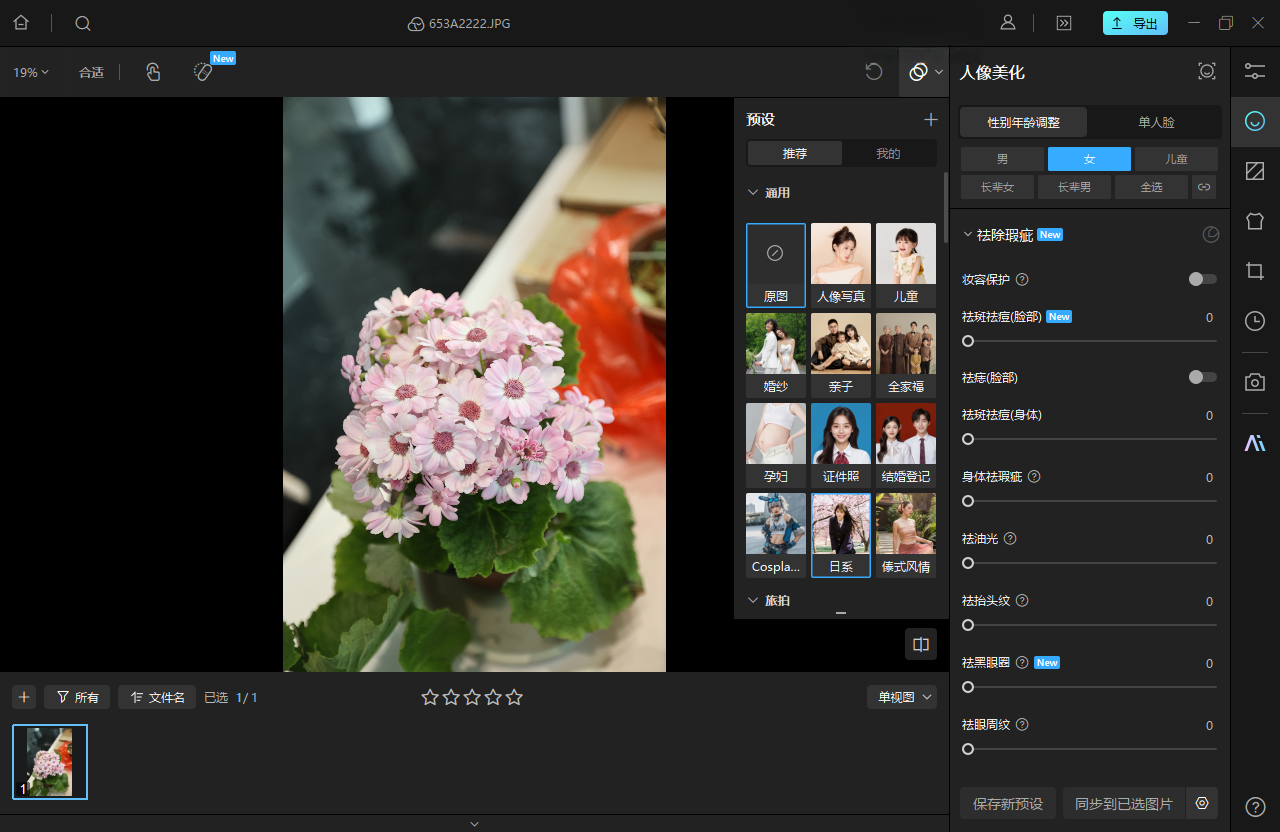
Task: Select the filmstrip thumbnail numbered 1
Action: point(50,762)
